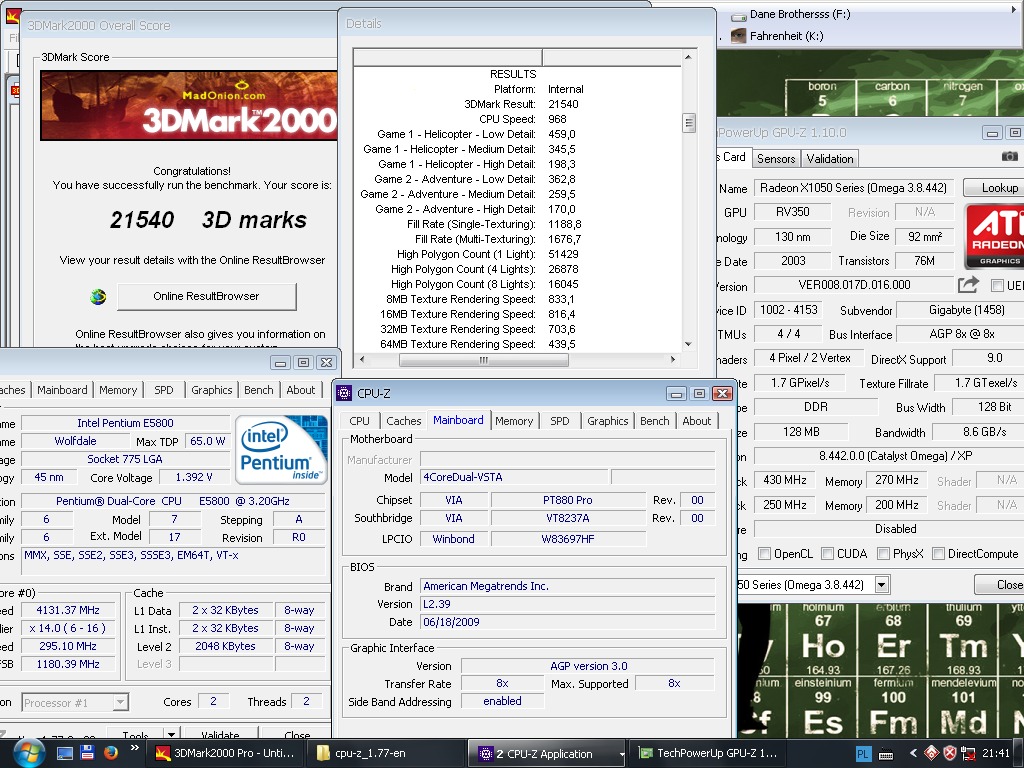
Task: Toggle the CUDA checkbox
Action: (x=827, y=554)
